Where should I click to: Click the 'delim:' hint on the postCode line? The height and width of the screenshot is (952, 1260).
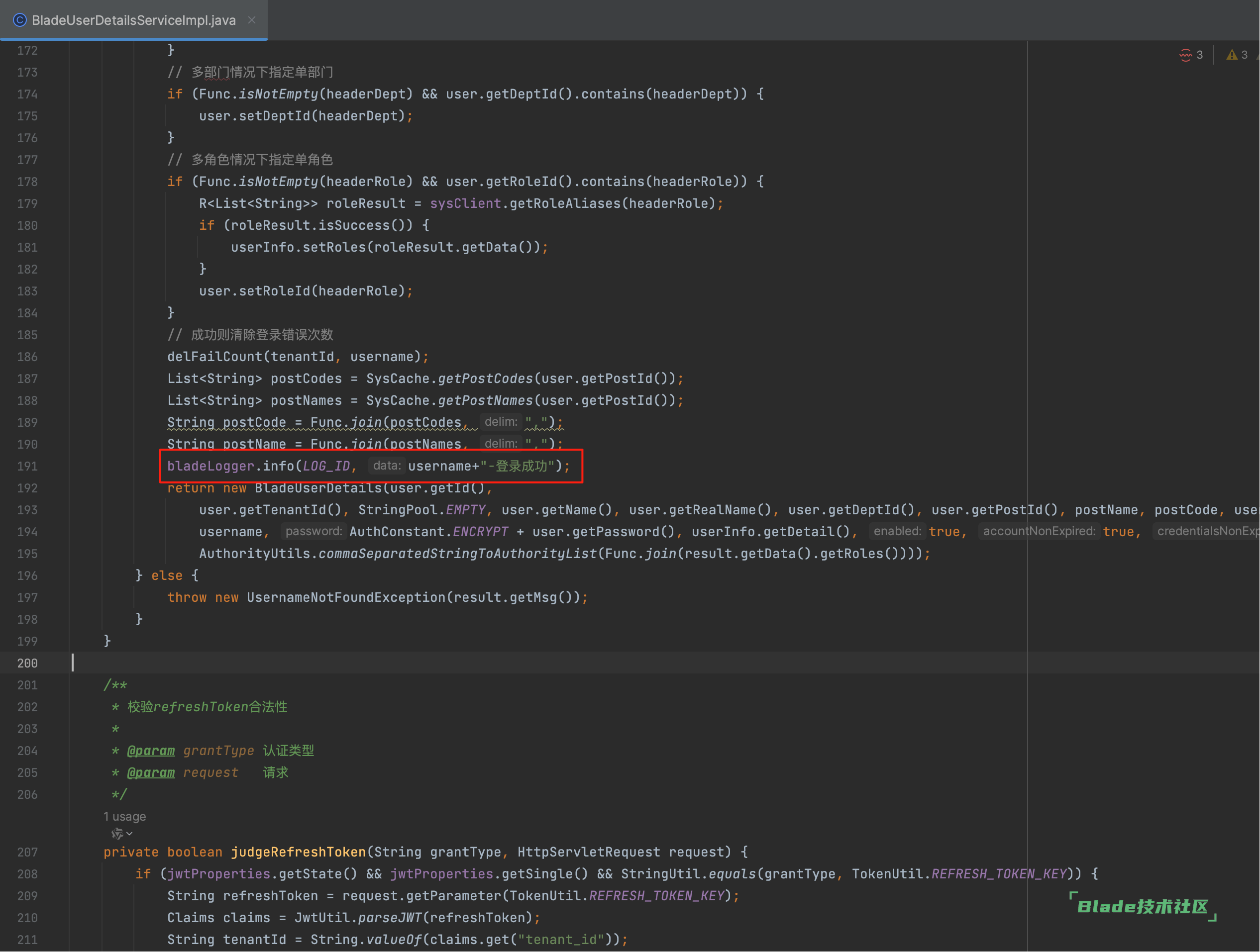[501, 422]
